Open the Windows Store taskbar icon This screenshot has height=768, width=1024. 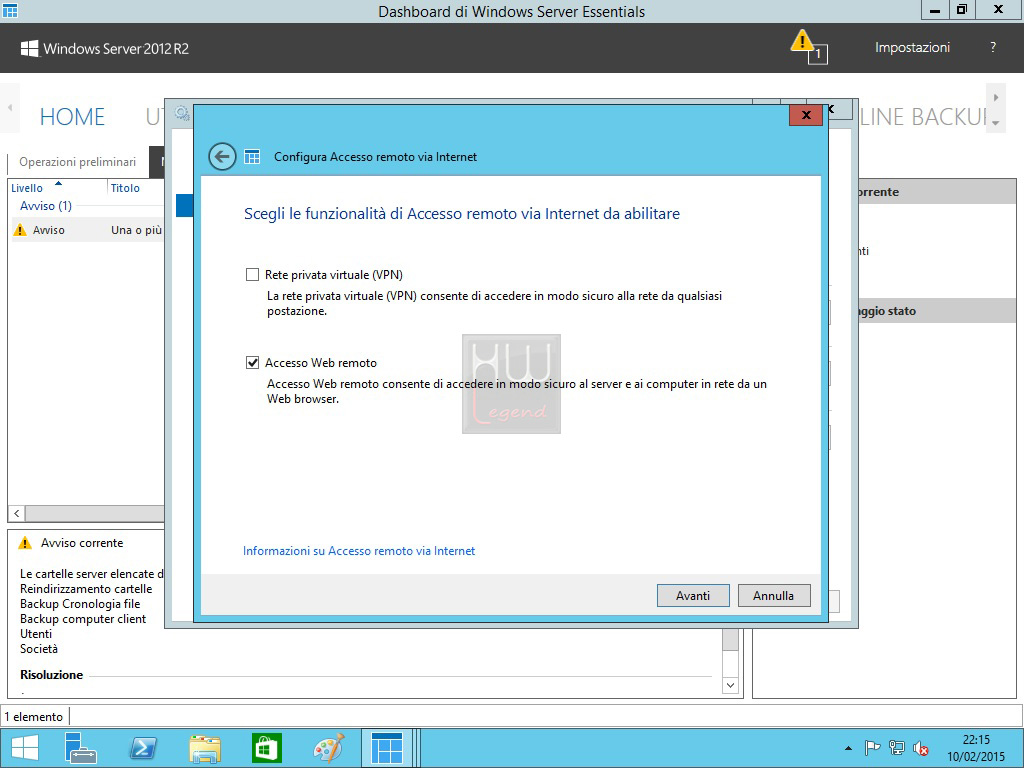(x=266, y=748)
